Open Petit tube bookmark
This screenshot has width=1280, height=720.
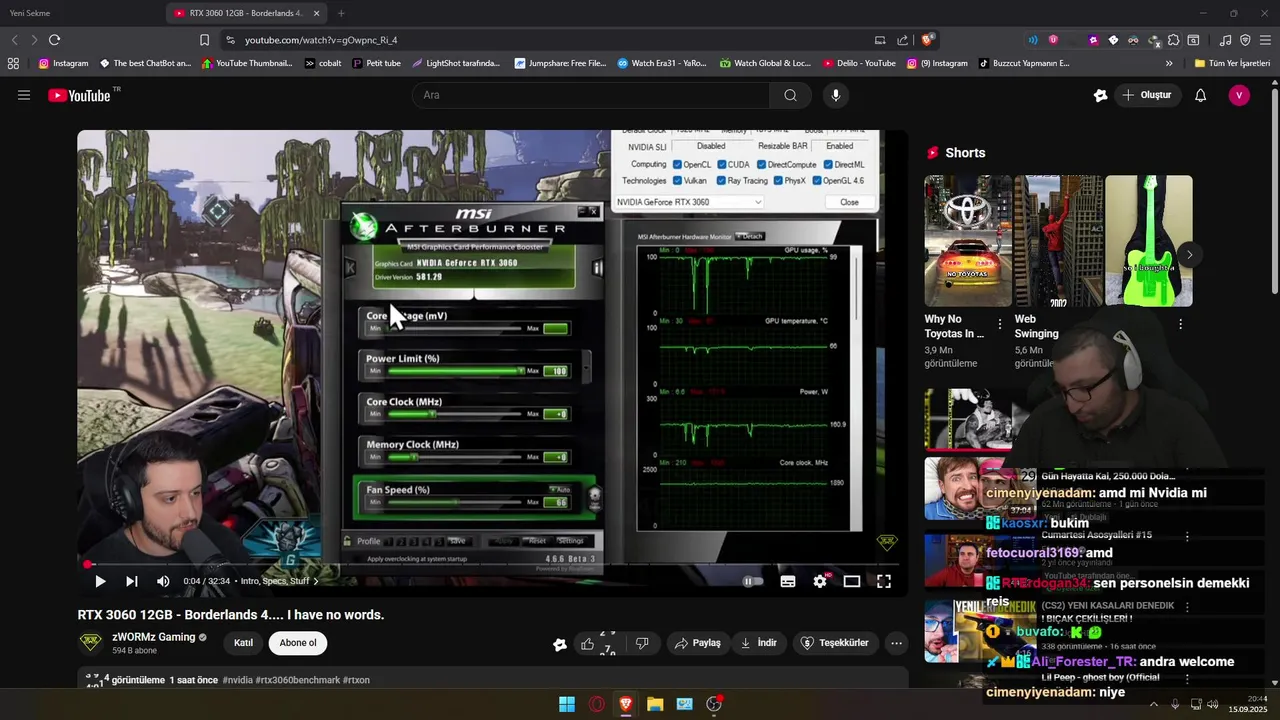point(377,63)
